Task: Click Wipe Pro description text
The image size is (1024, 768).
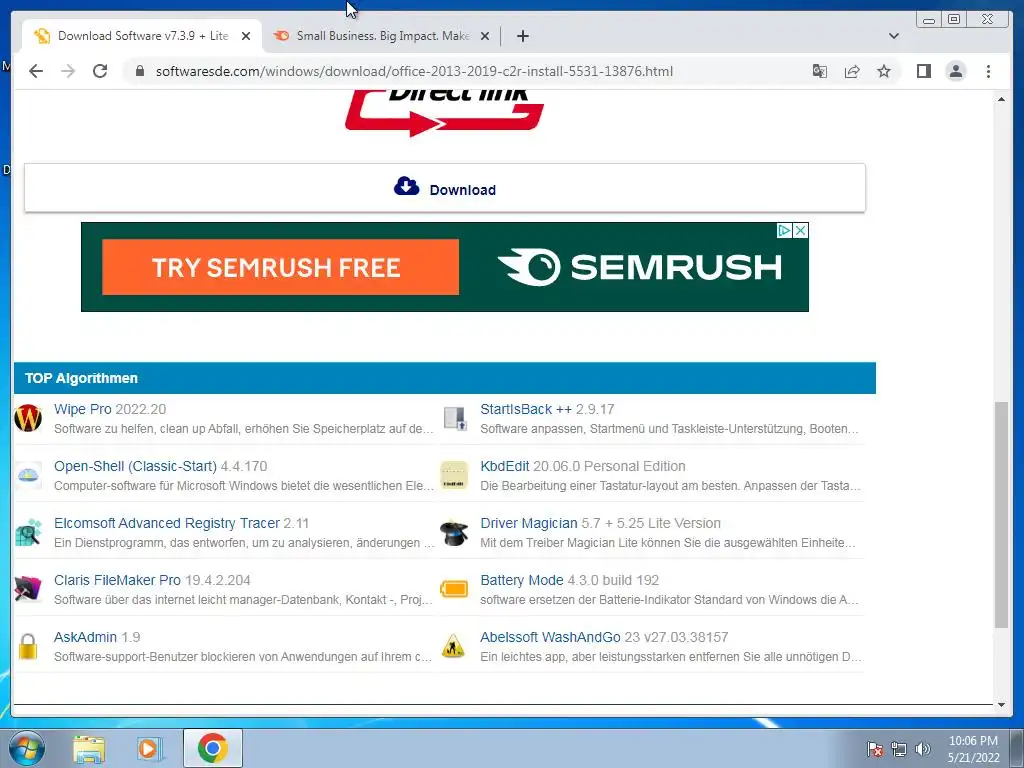Action: (244, 429)
